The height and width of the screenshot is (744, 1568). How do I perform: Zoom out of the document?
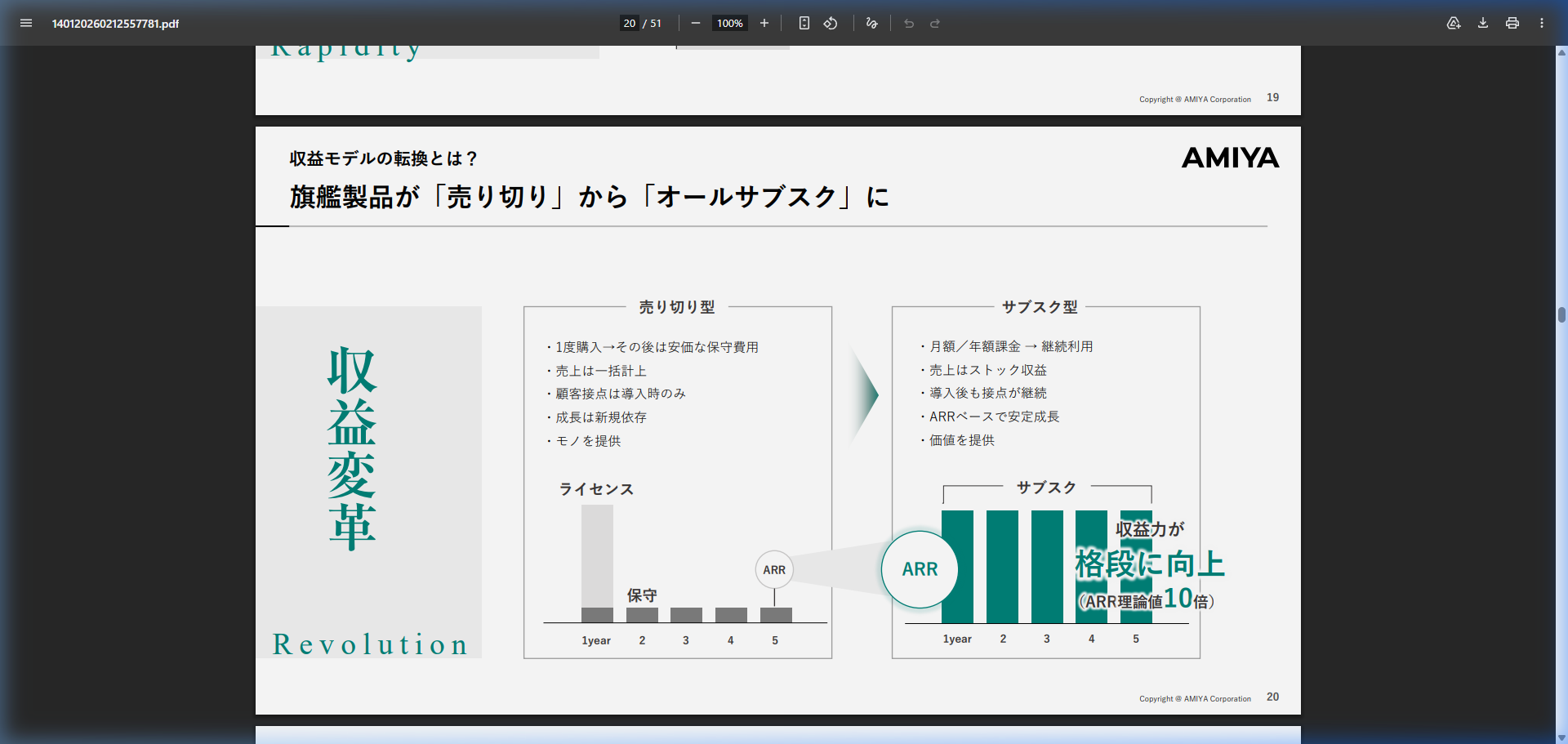tap(695, 23)
